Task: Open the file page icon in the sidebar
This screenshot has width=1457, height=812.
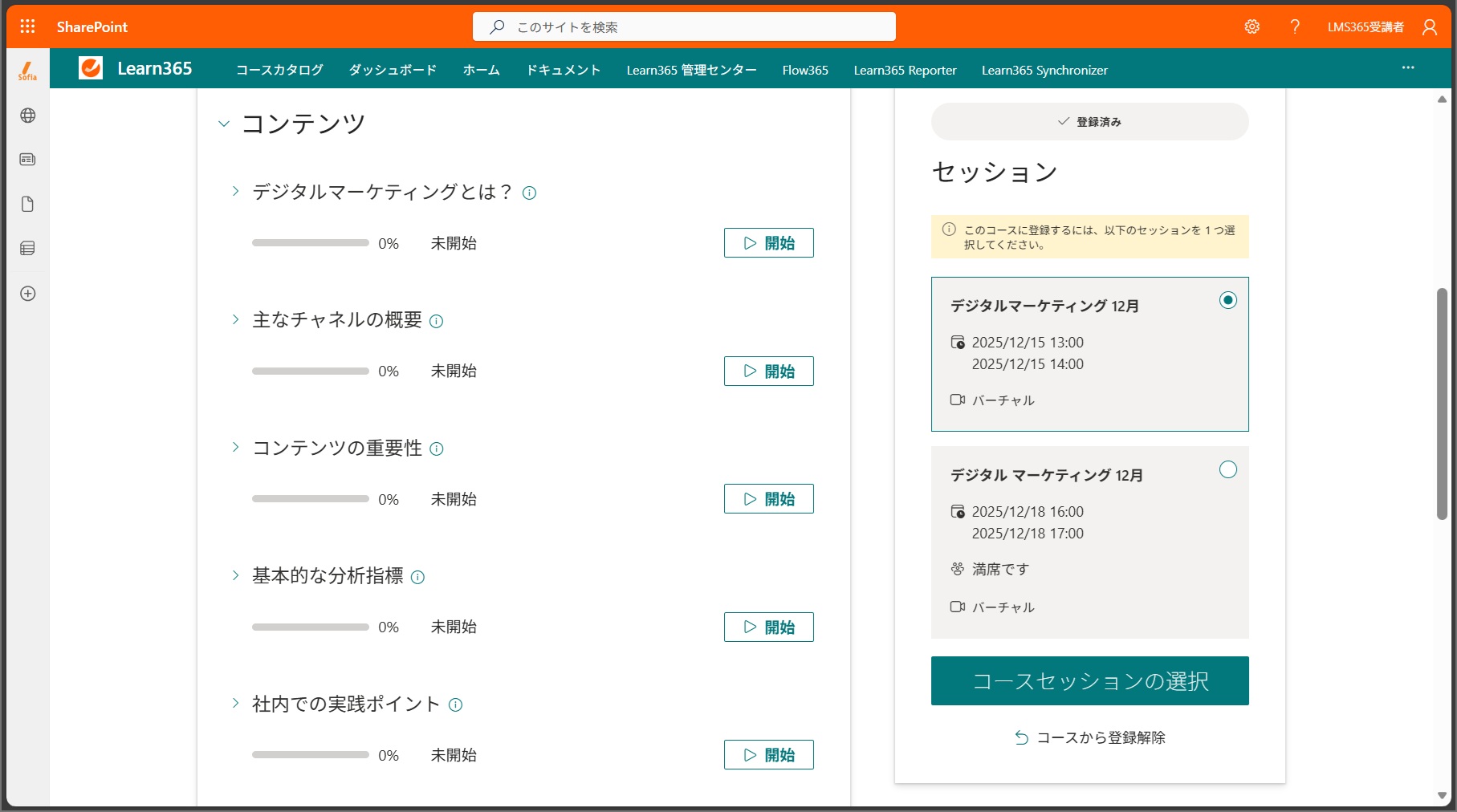Action: tap(27, 204)
